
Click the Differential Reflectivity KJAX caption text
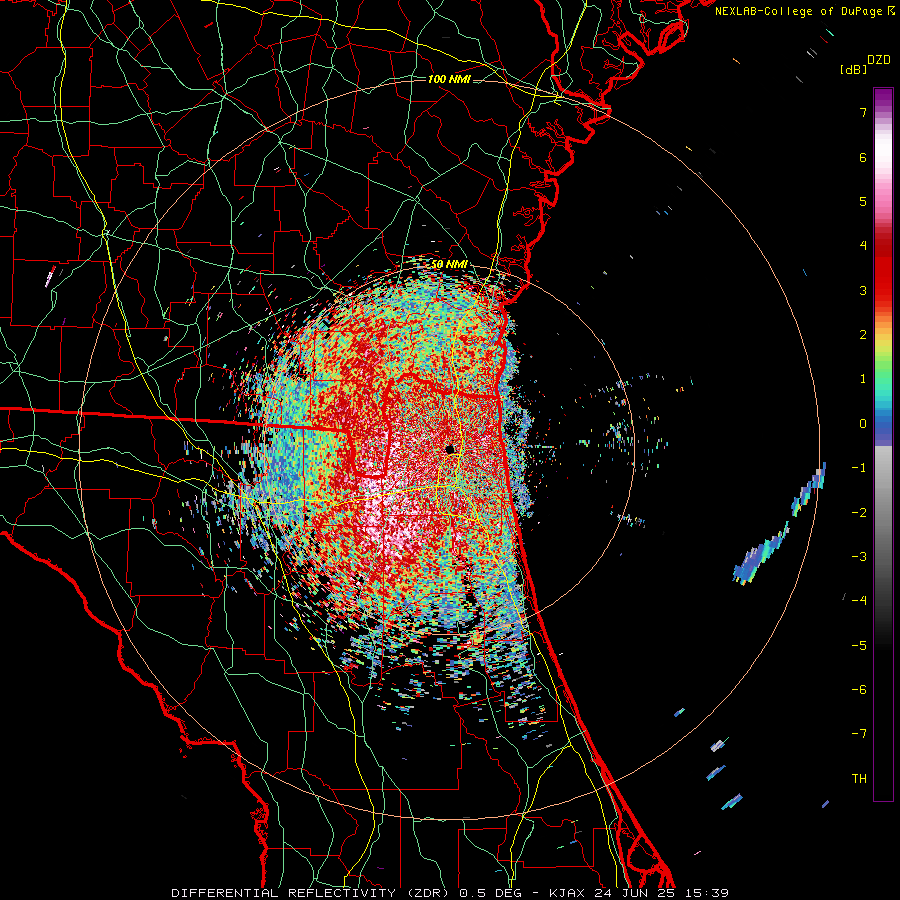coord(450,893)
